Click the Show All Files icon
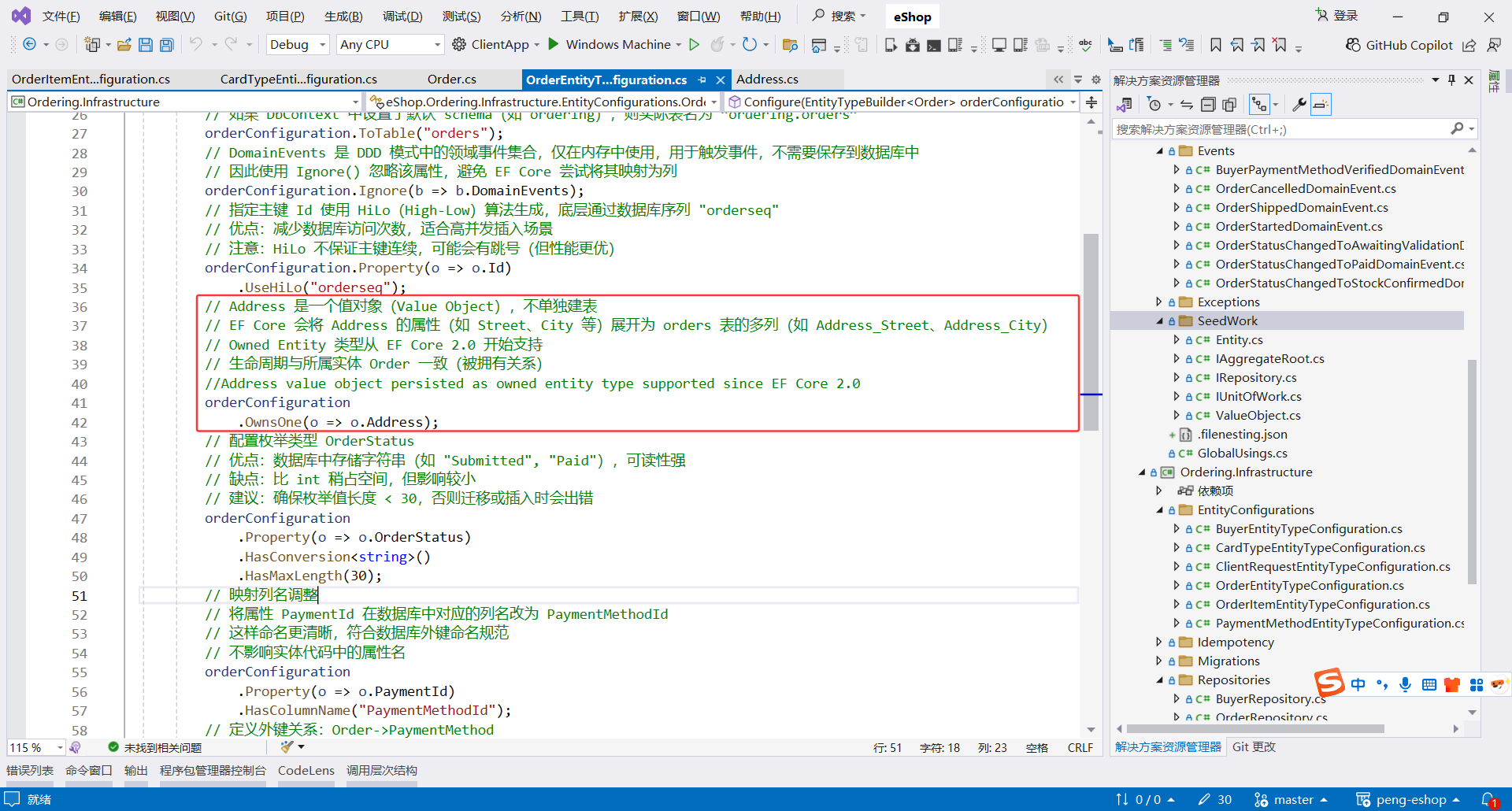The width and height of the screenshot is (1512, 811). click(1229, 104)
